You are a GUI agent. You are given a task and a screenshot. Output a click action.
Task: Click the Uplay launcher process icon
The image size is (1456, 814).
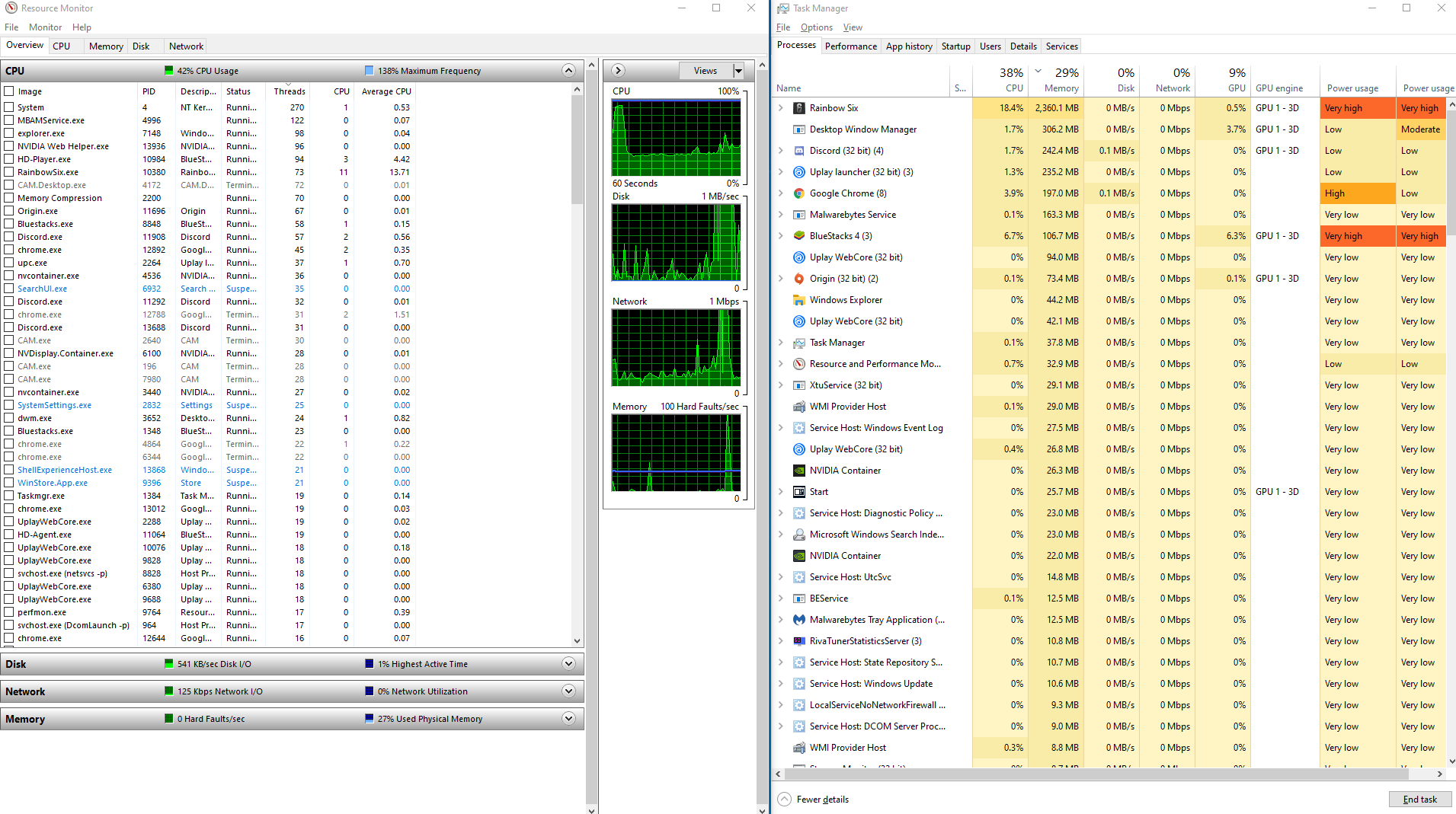[x=798, y=172]
